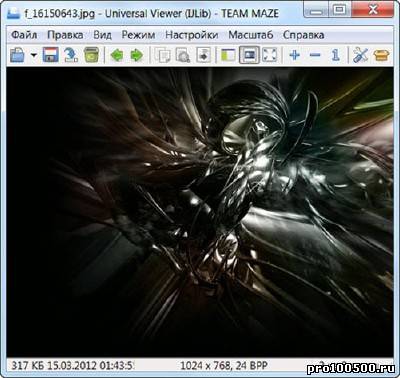Image resolution: width=400 pixels, height=378 pixels.
Task: Open the find/search toolbar icon
Action: pyautogui.click(x=183, y=55)
